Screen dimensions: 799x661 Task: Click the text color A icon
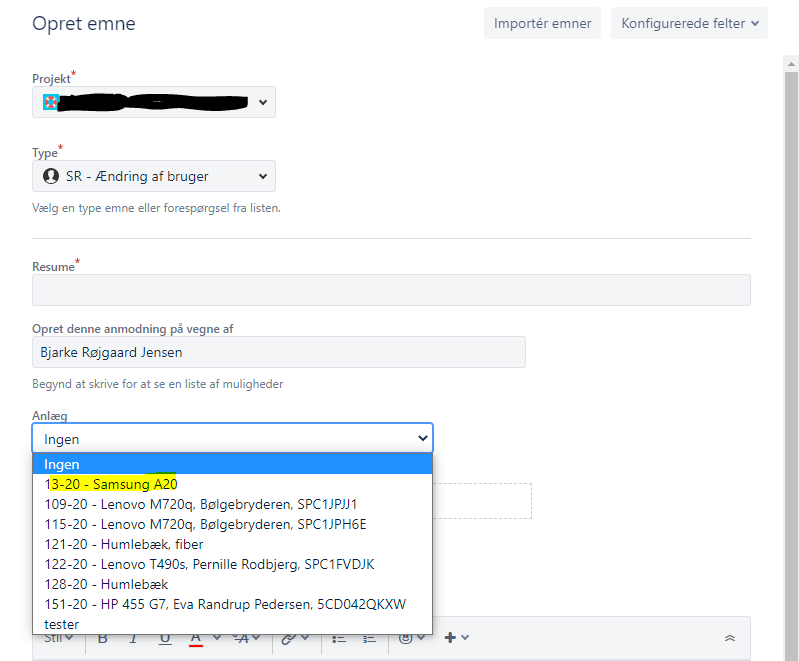pos(196,639)
